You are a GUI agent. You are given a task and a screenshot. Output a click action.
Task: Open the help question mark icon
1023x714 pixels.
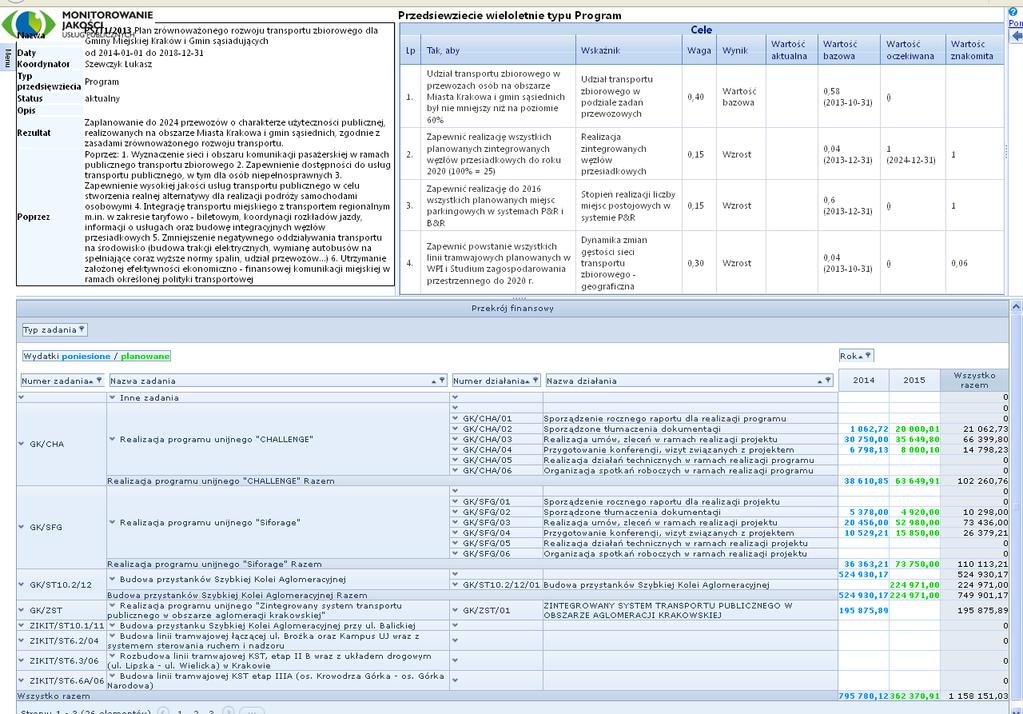pyautogui.click(x=1013, y=13)
